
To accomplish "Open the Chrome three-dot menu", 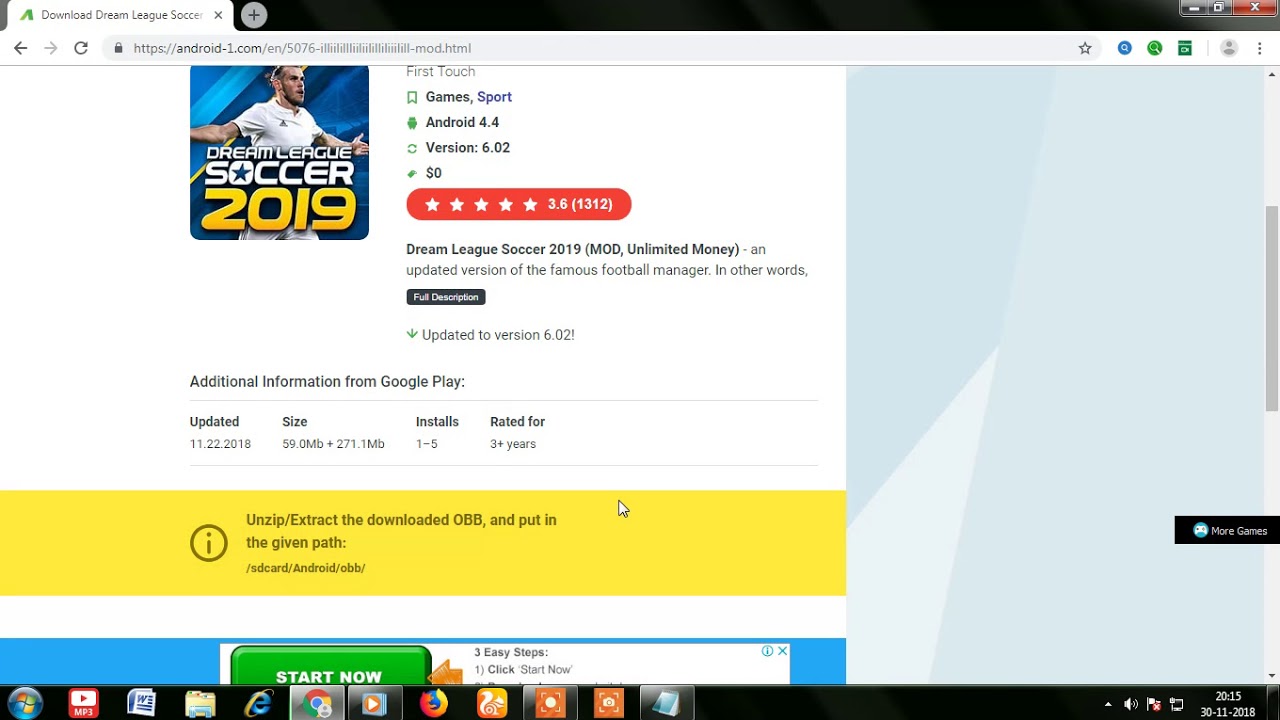I will coord(1260,48).
